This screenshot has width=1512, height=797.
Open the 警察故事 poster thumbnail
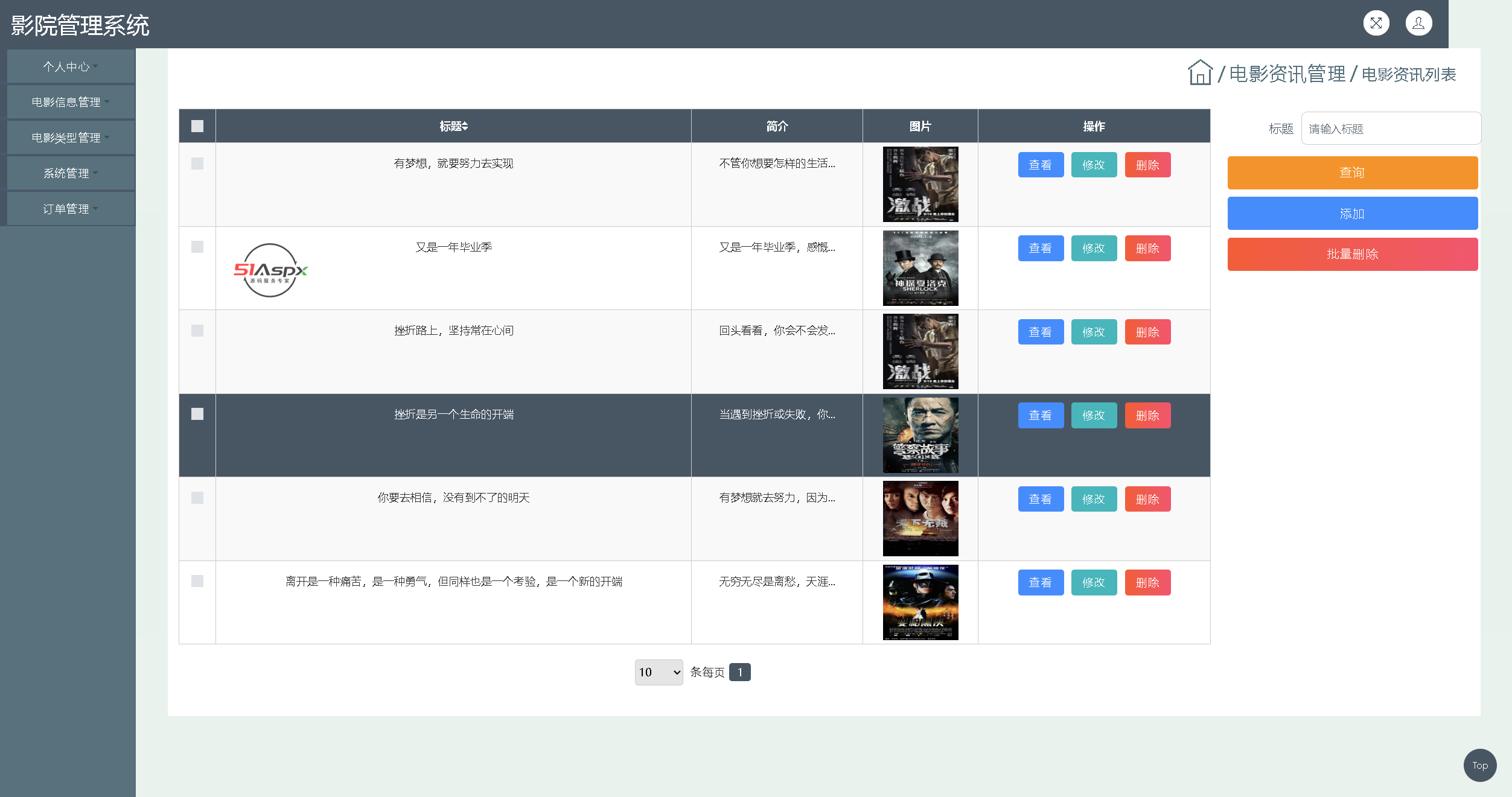pos(920,435)
